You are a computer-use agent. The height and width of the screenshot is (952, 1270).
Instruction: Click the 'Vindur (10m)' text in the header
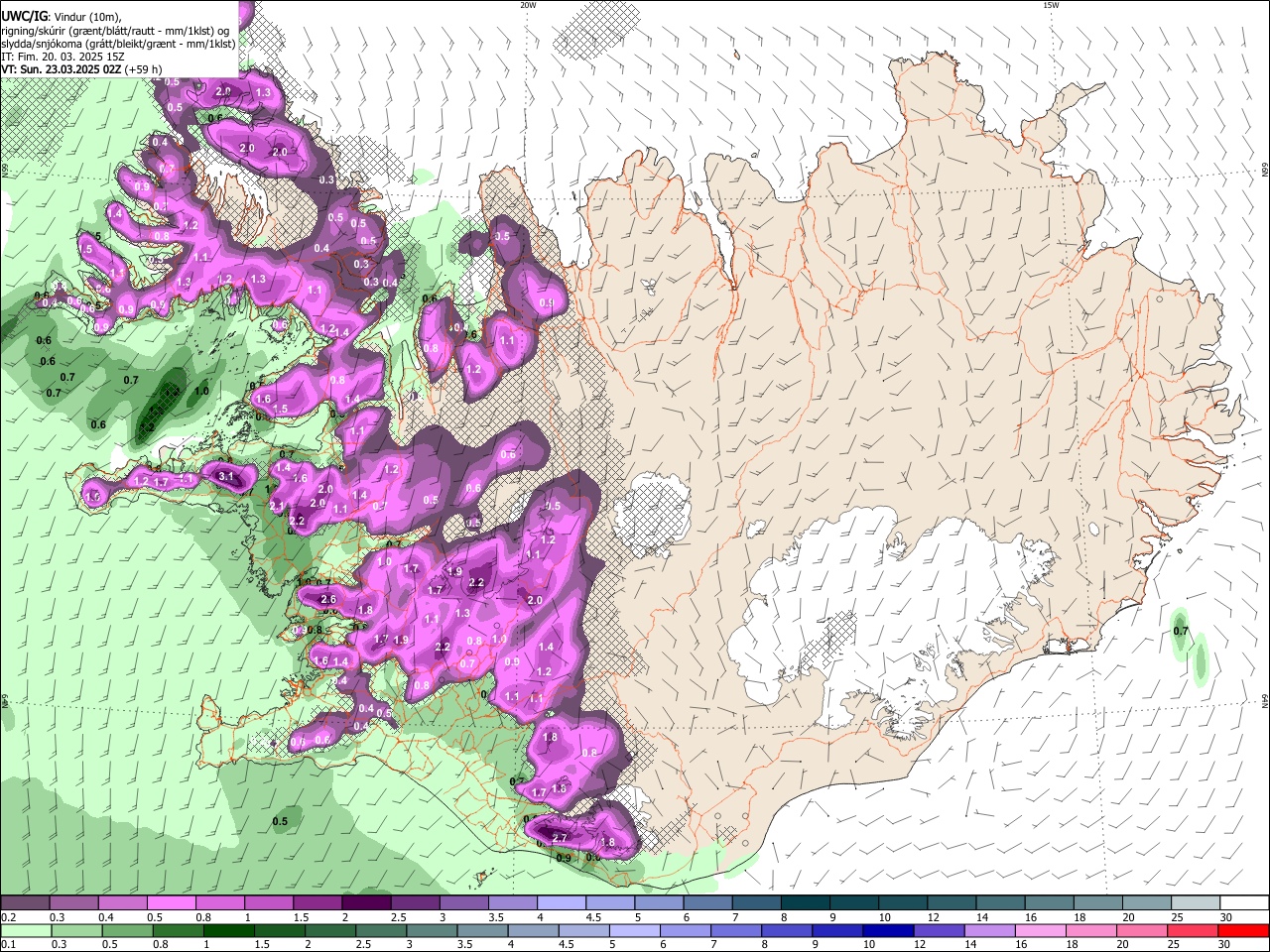(85, 16)
